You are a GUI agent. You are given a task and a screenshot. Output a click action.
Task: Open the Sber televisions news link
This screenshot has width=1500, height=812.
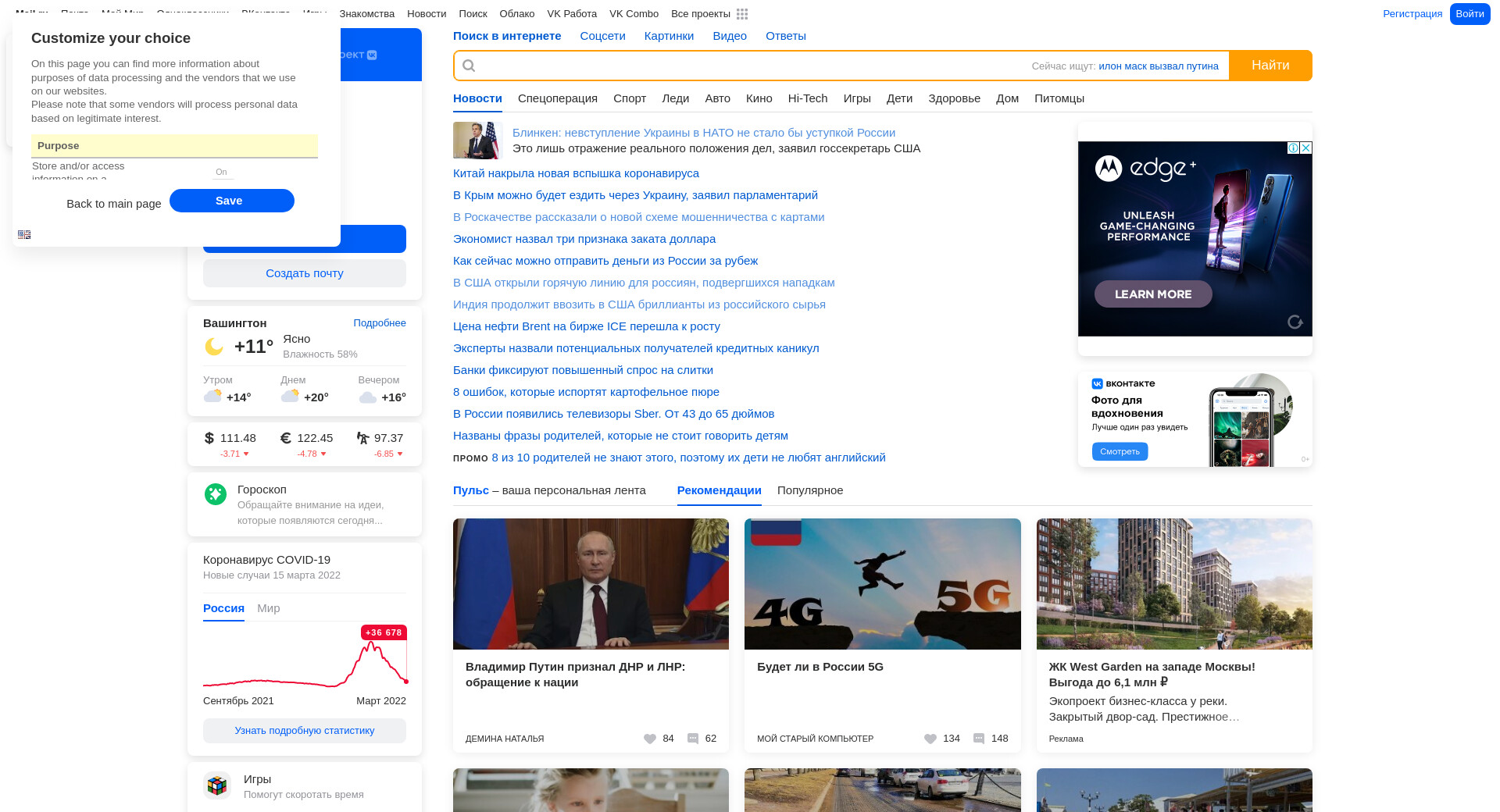tap(613, 414)
